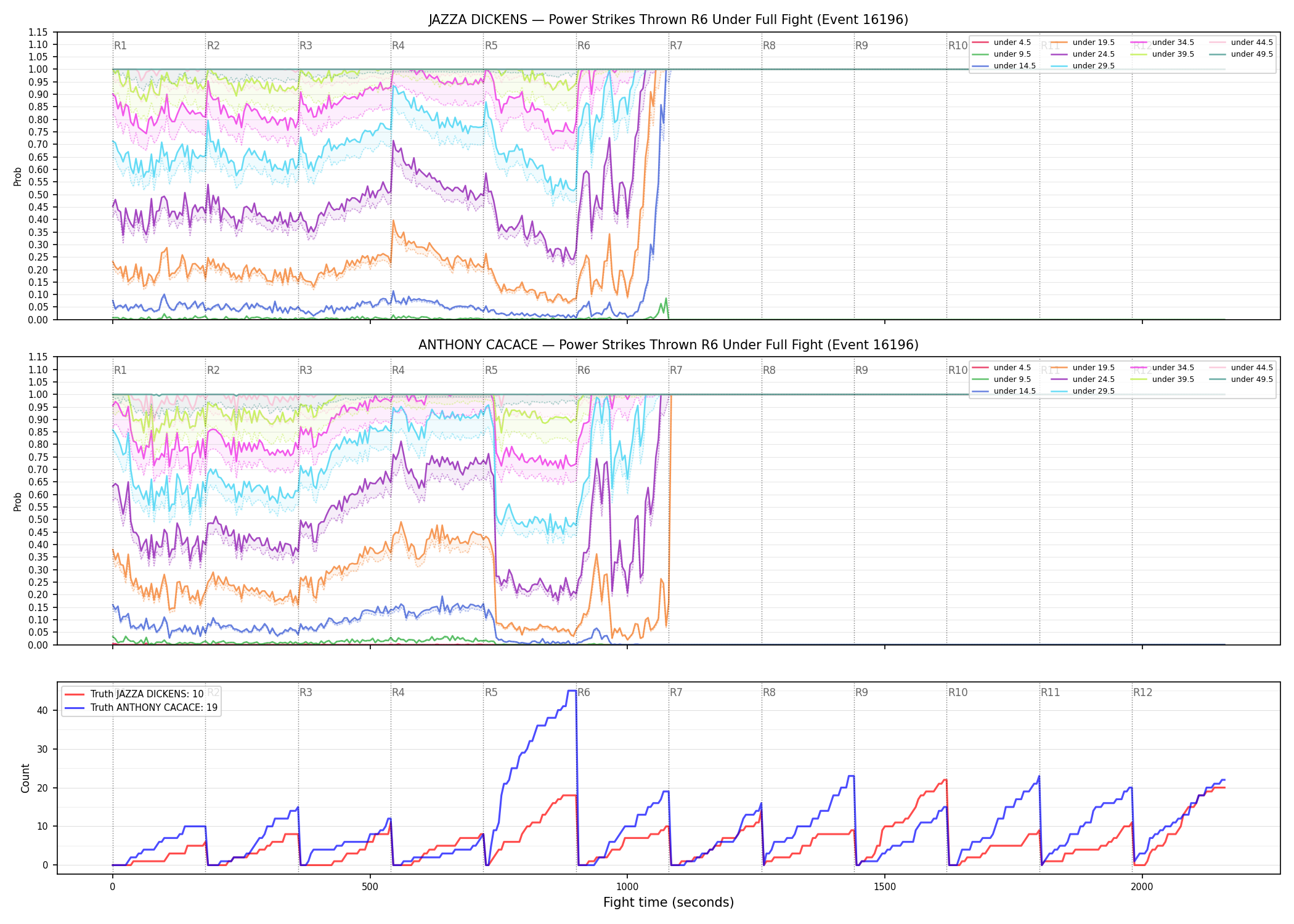This screenshot has height=924, width=1294.
Task: Select 'under 9.5' legend entry in top chart
Action: click(x=1002, y=54)
